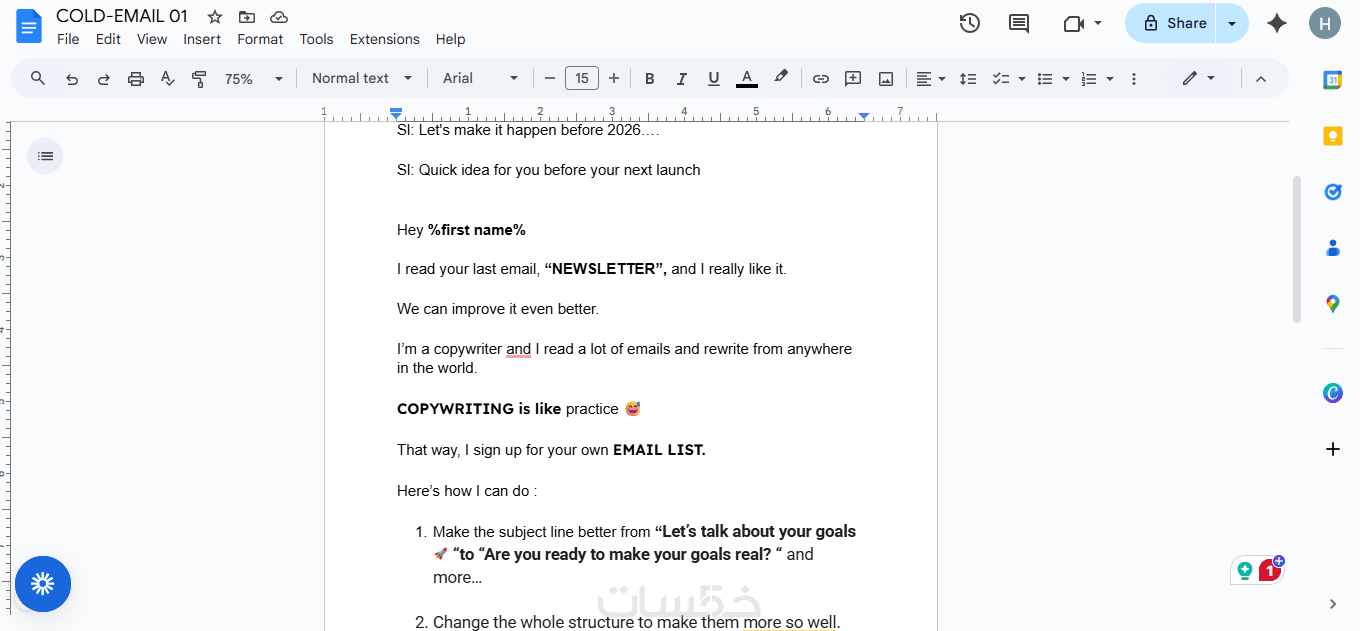Decrease the font size
The width and height of the screenshot is (1360, 631).
[550, 78]
